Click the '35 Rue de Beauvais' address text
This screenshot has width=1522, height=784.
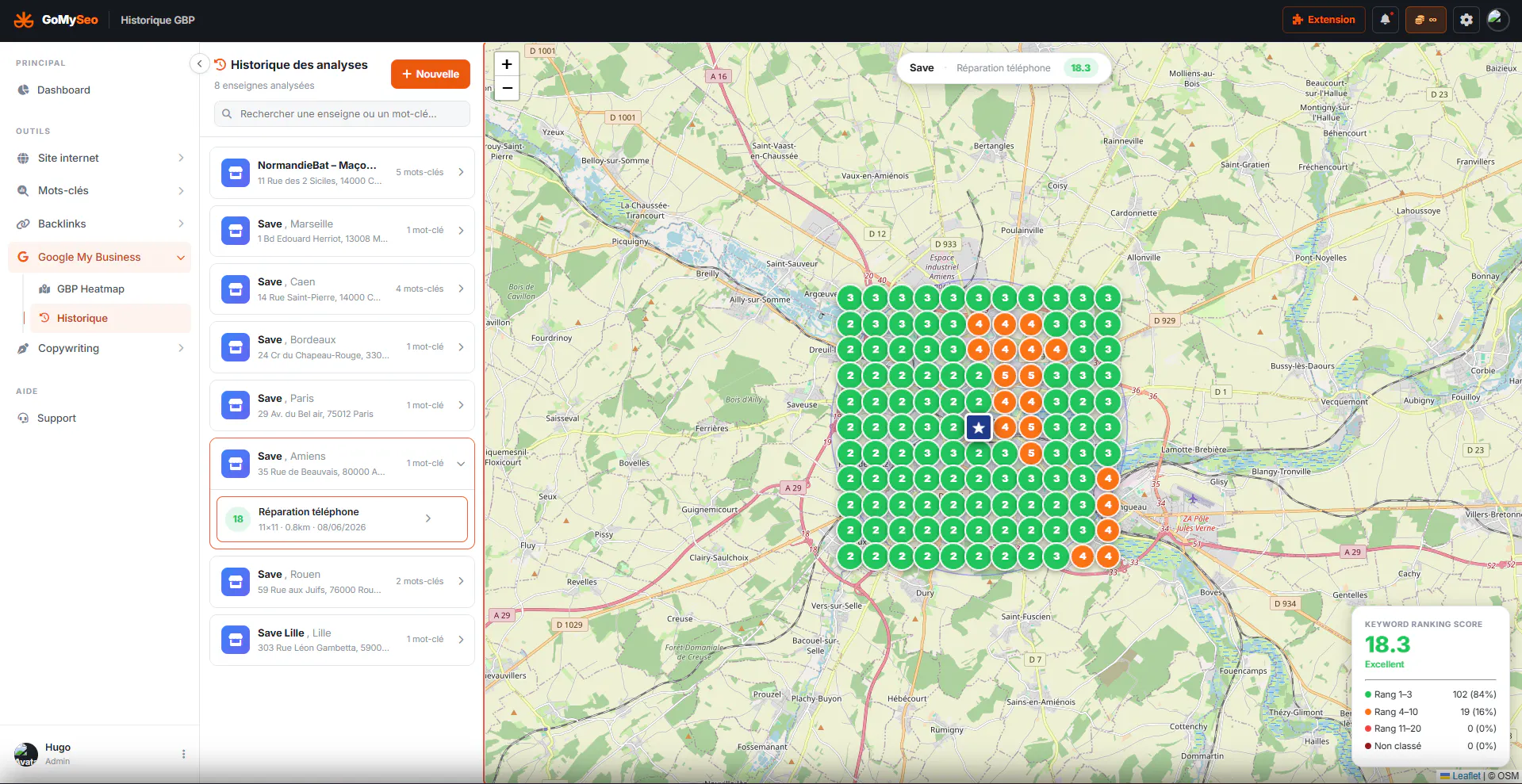[x=321, y=472]
